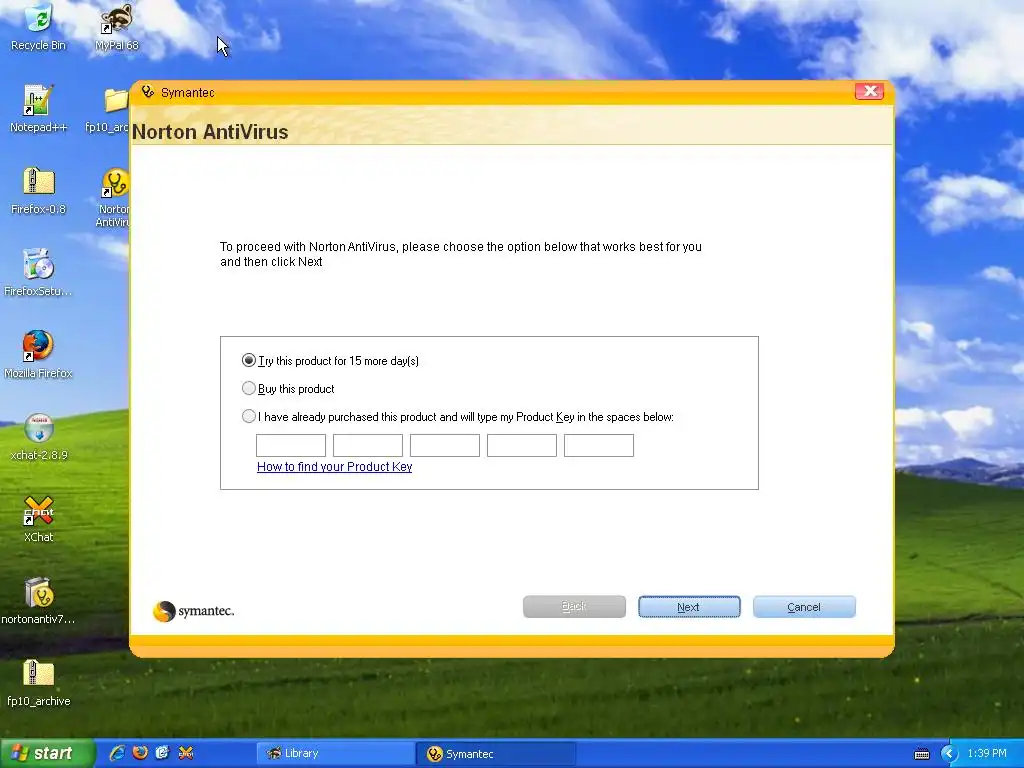Image resolution: width=1024 pixels, height=768 pixels.
Task: Select the Norton AntiVirus desktop shortcut icon
Action: coord(116,183)
